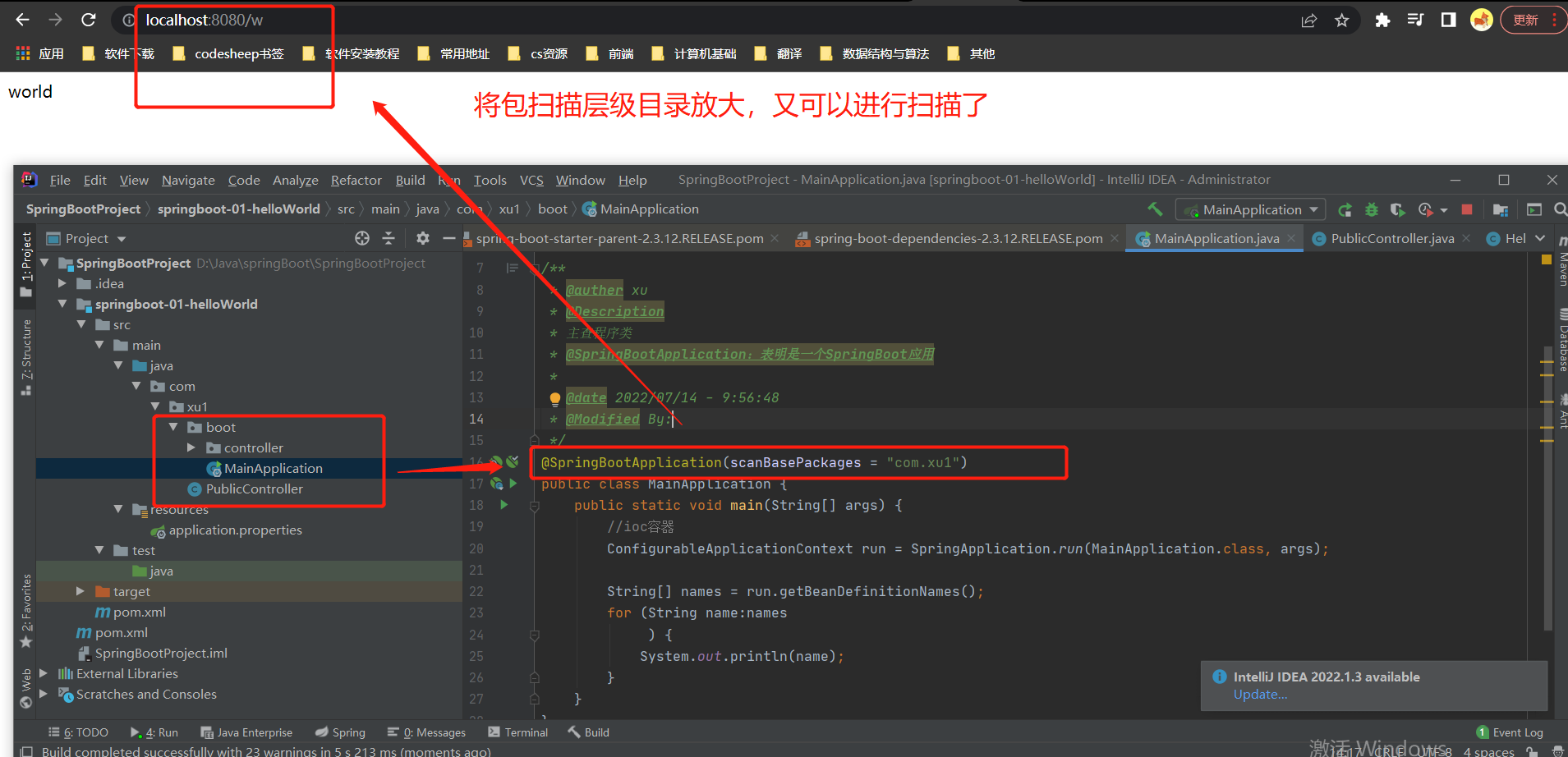Share this page from the address bar

pos(1309,21)
